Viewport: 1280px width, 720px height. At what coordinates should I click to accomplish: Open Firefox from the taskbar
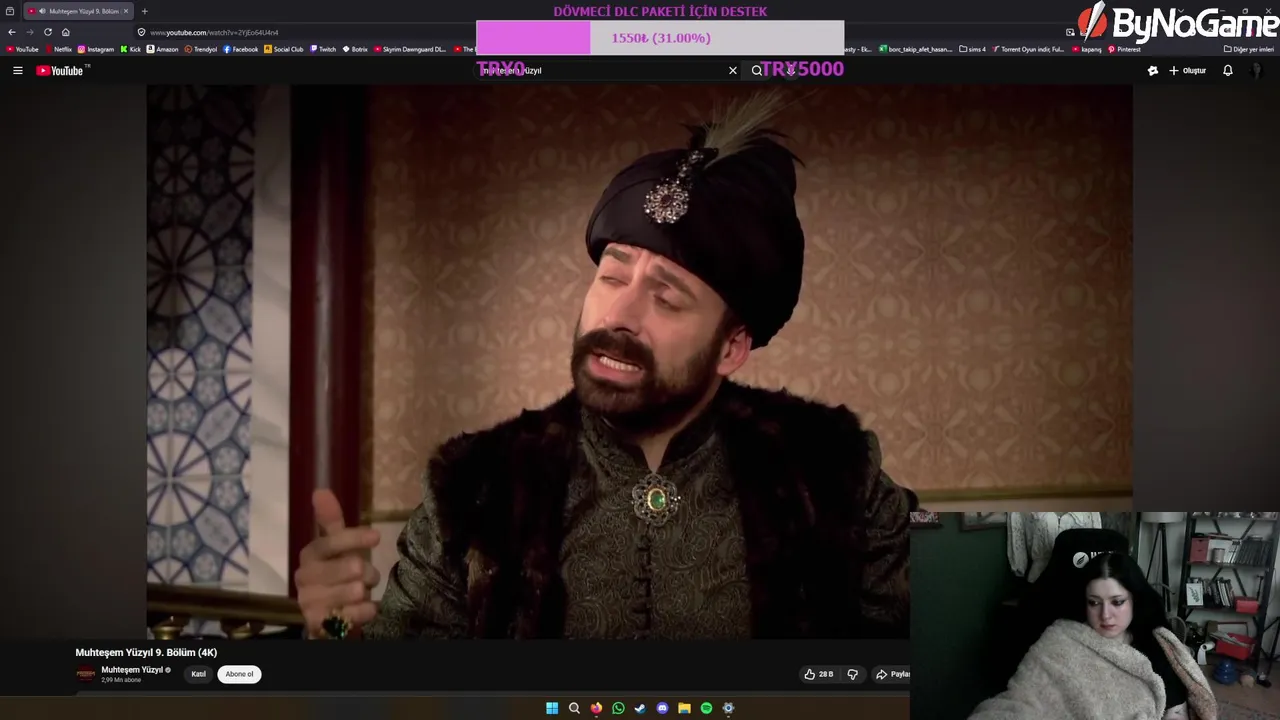tap(596, 708)
